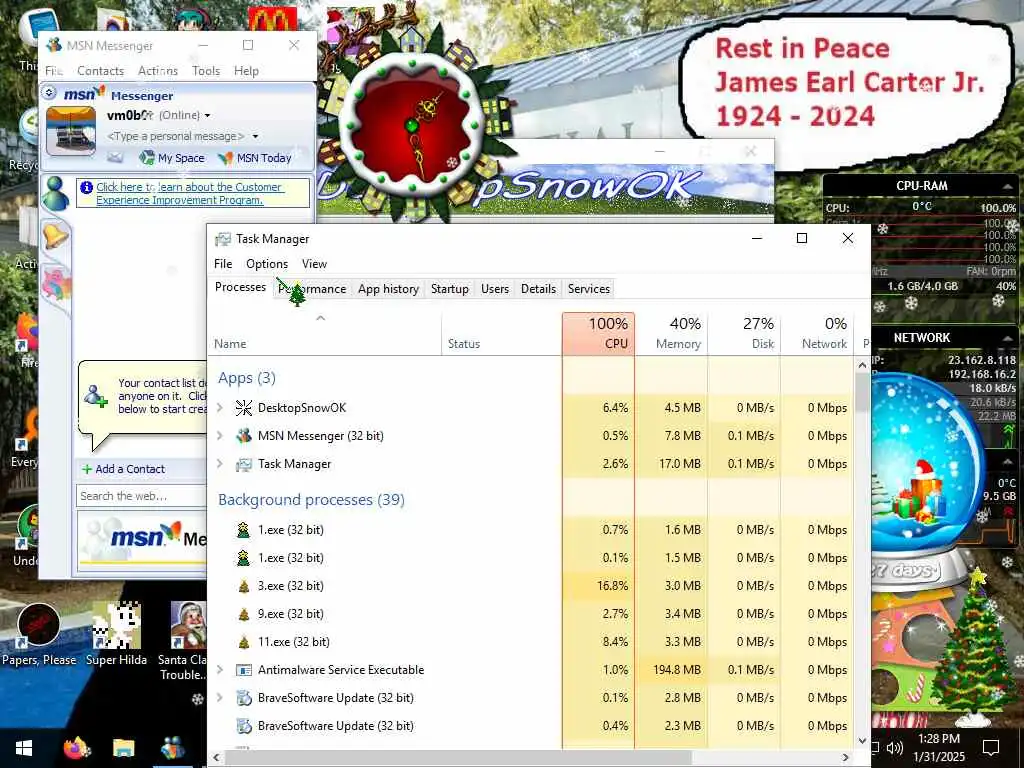Switch to the Details tab

click(538, 289)
